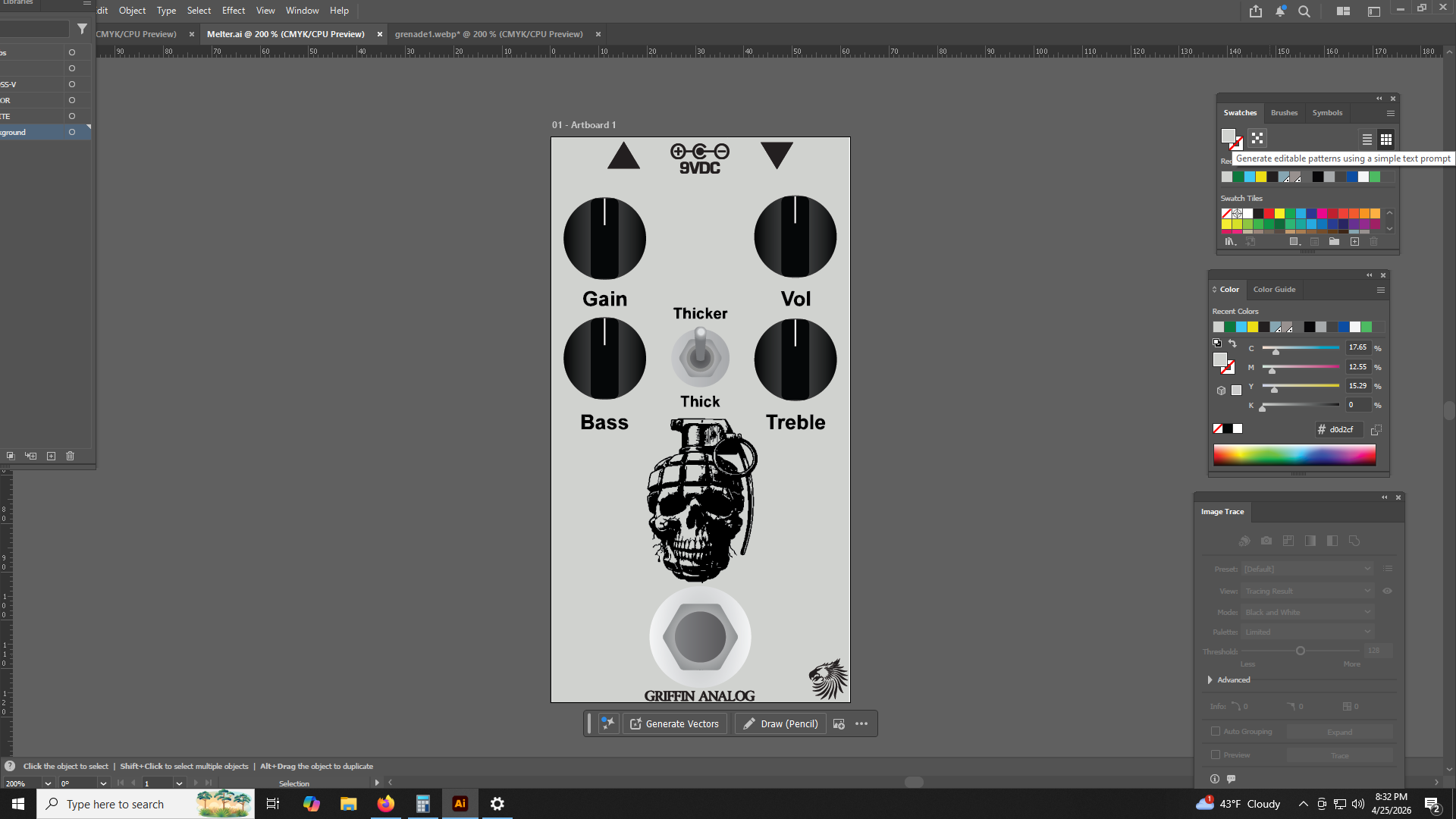Open the Object menu
Image resolution: width=1456 pixels, height=819 pixels.
132,11
